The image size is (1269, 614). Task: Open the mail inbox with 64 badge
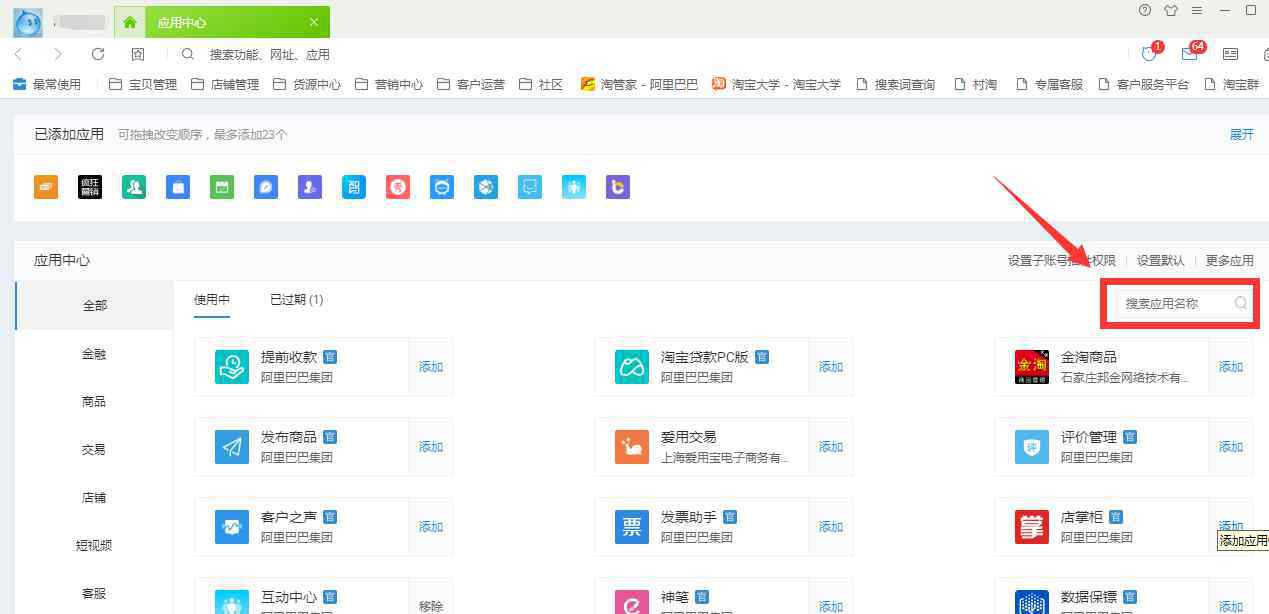click(x=1189, y=54)
